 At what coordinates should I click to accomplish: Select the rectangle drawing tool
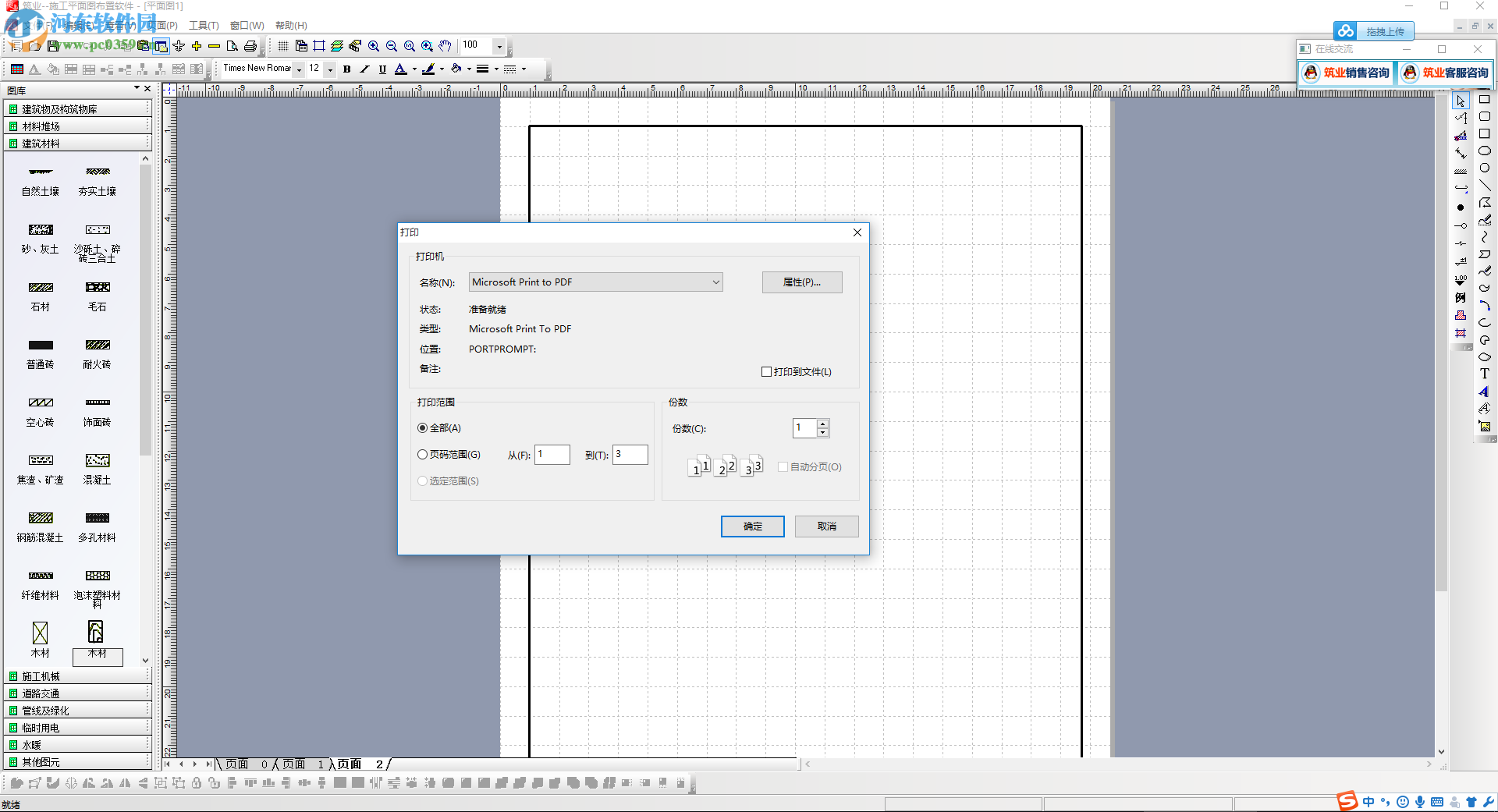[1485, 100]
